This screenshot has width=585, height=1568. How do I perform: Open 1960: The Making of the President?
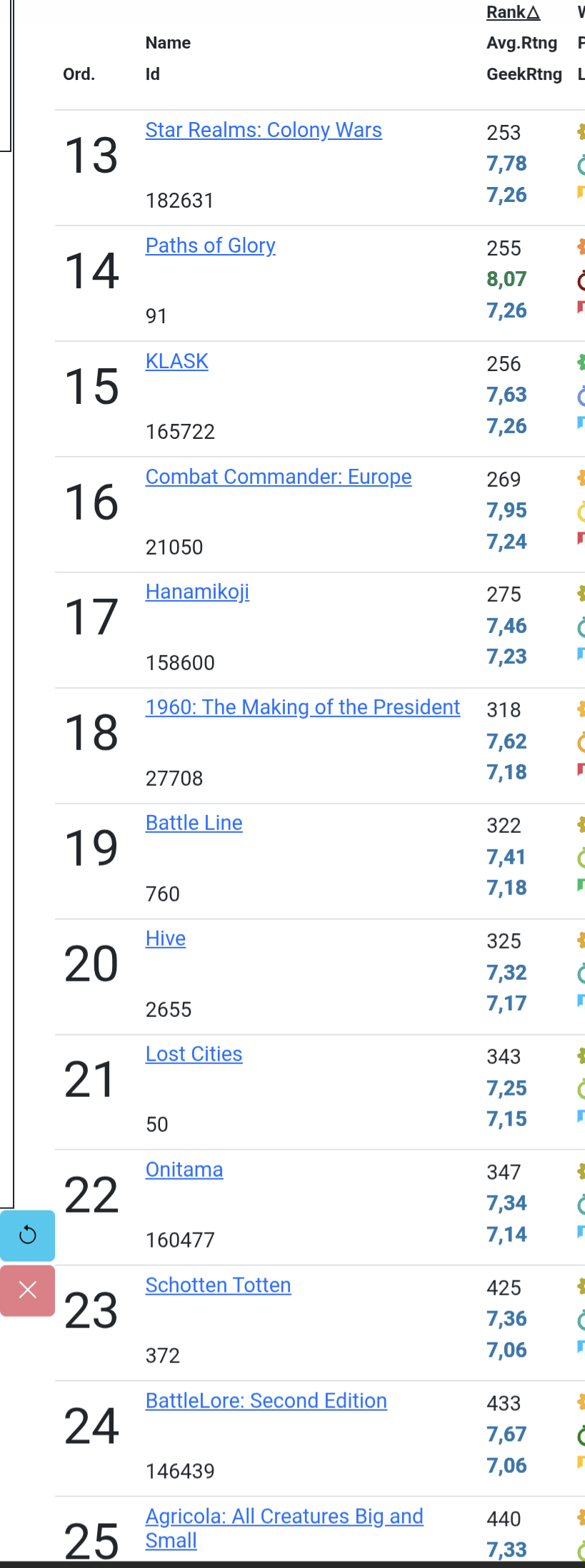pyautogui.click(x=302, y=707)
